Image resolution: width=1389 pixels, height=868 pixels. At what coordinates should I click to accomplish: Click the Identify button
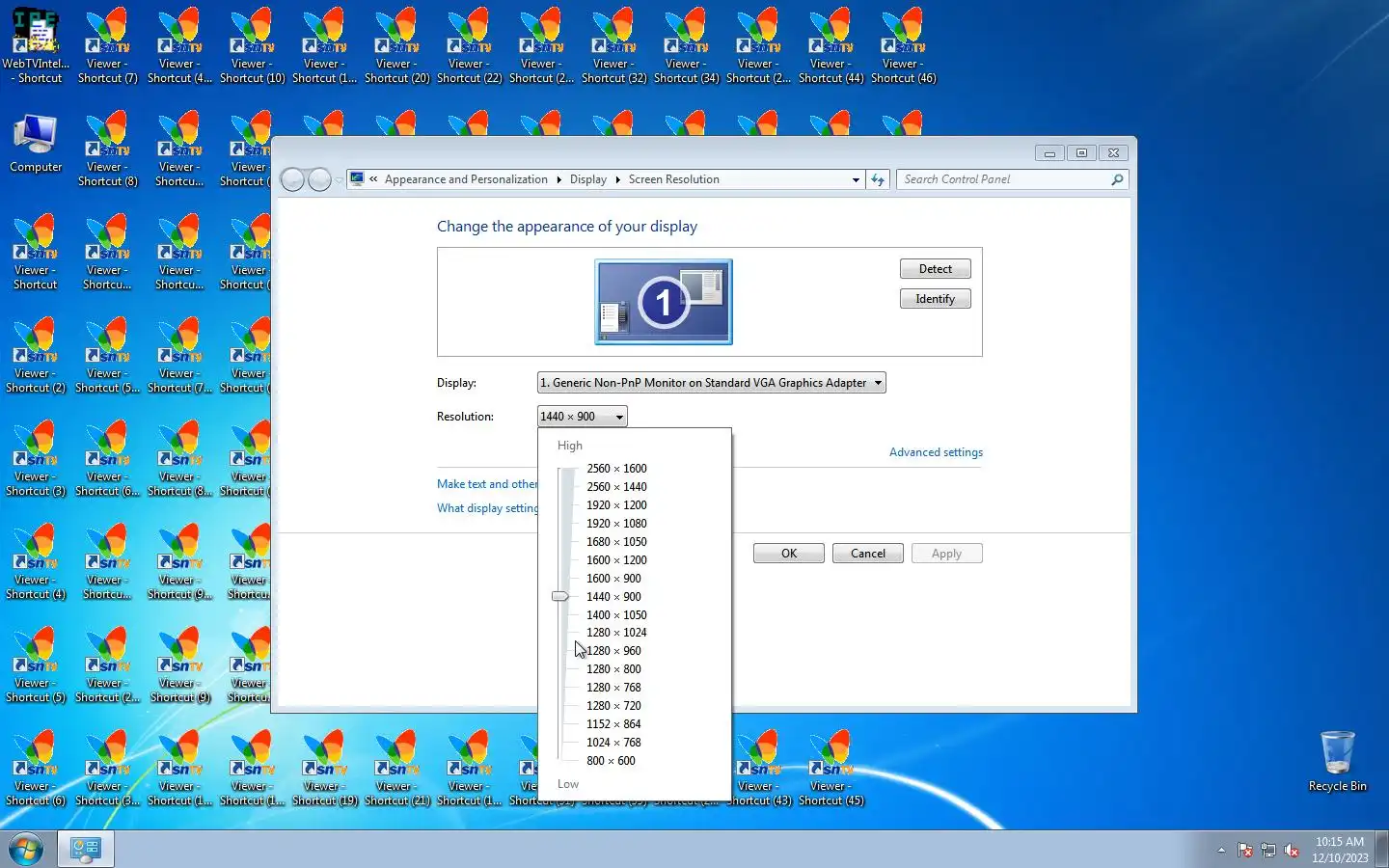(935, 299)
